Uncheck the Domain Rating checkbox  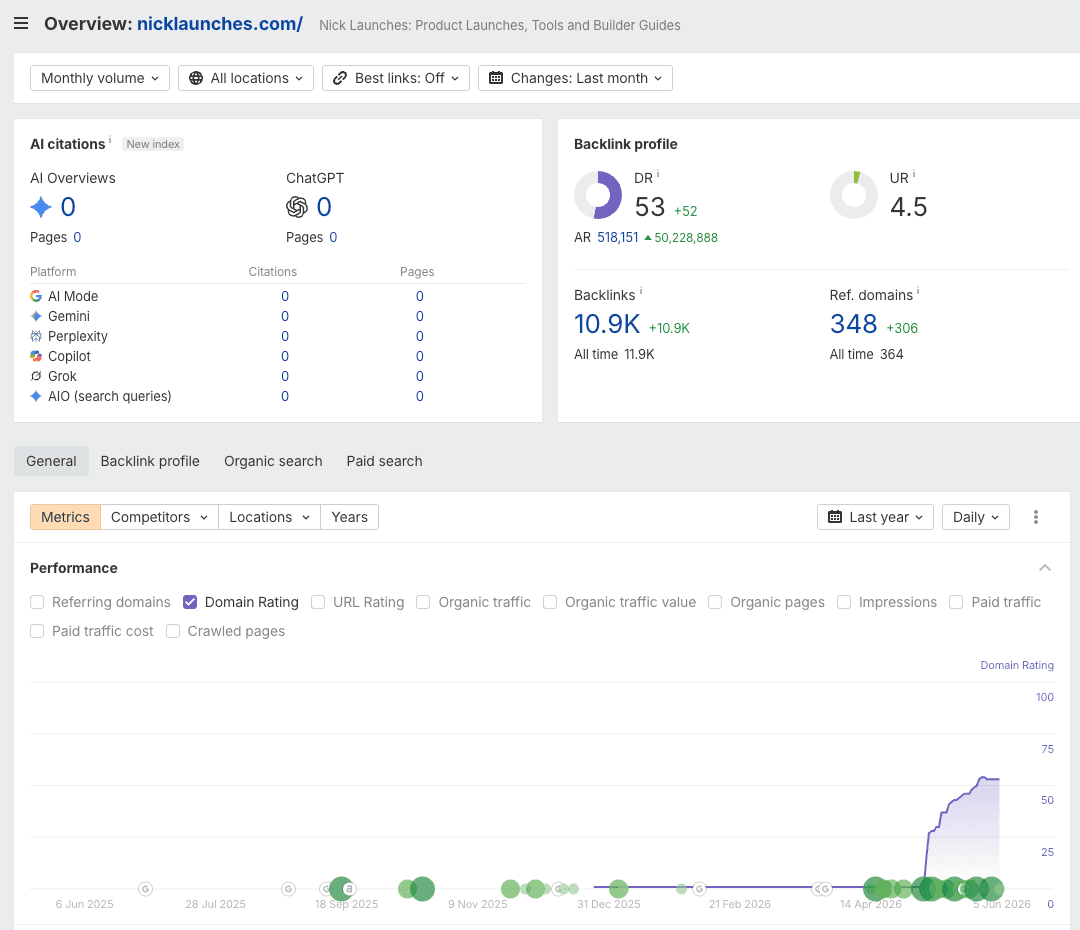190,602
